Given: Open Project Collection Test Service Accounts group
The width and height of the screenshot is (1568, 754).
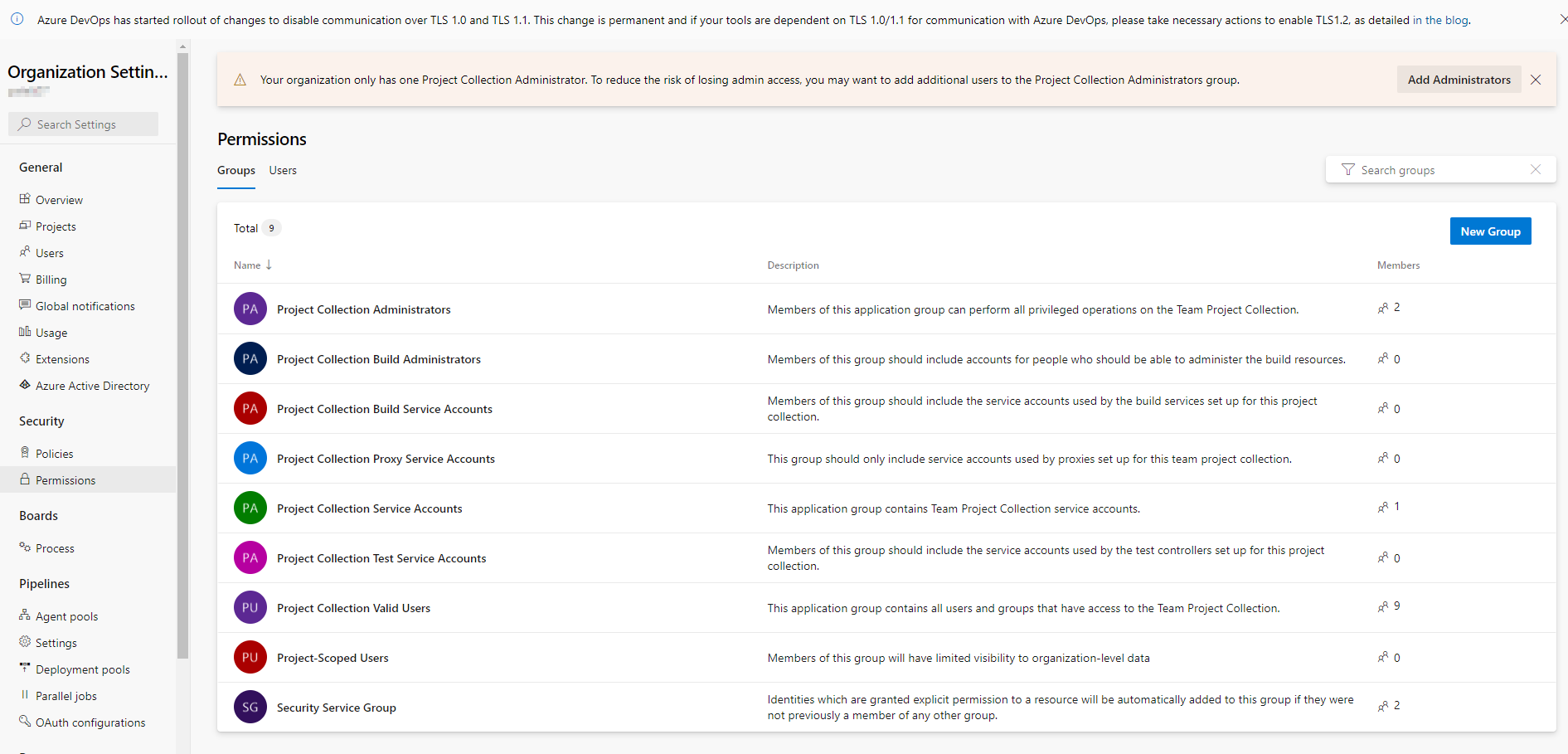Looking at the screenshot, I should 381,558.
